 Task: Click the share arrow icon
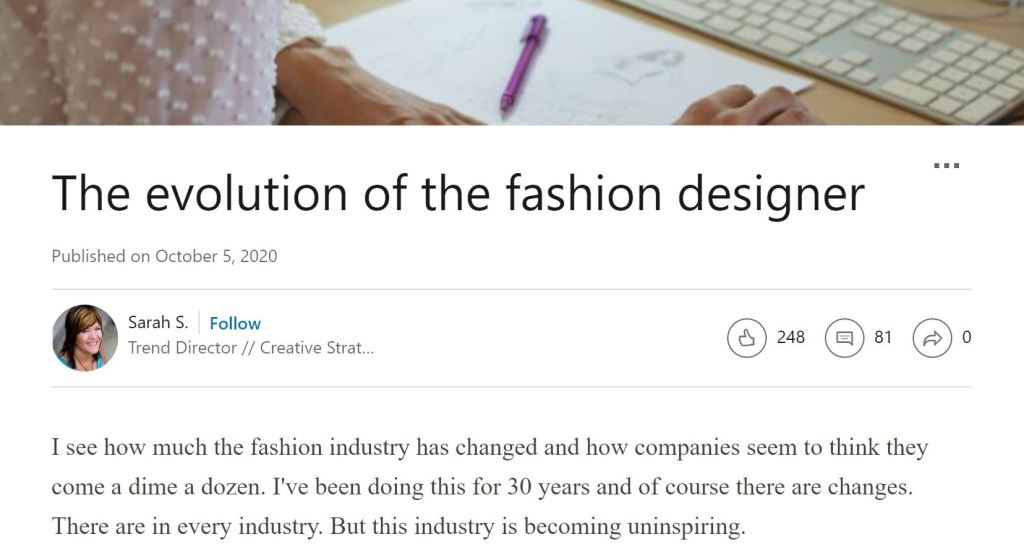(x=932, y=338)
